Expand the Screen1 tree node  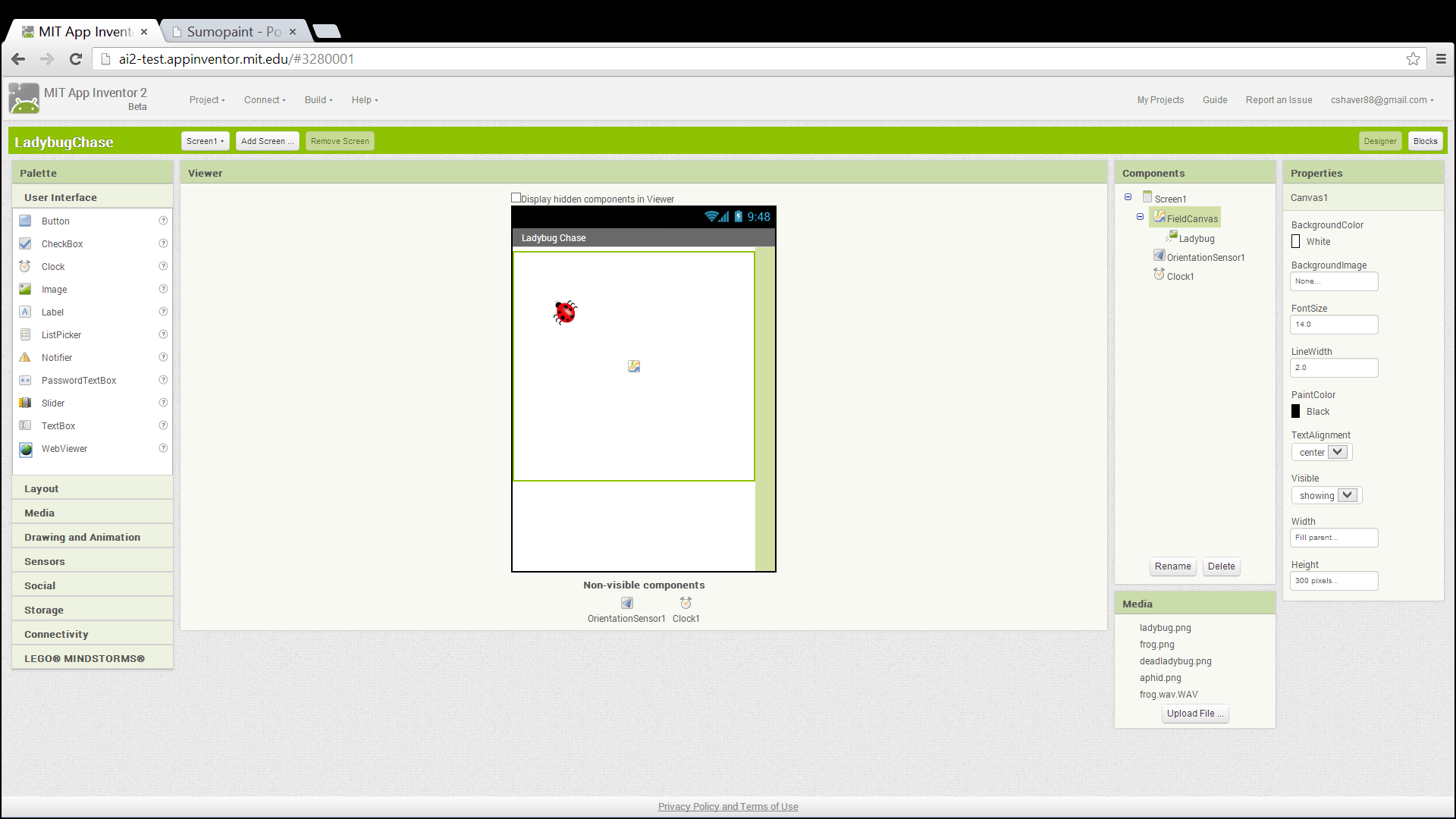pyautogui.click(x=1128, y=197)
